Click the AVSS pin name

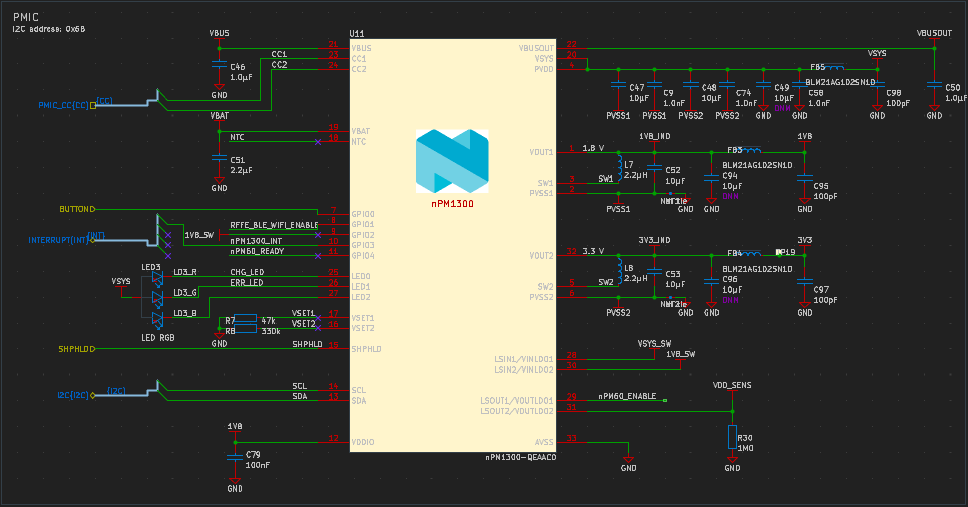(544, 442)
